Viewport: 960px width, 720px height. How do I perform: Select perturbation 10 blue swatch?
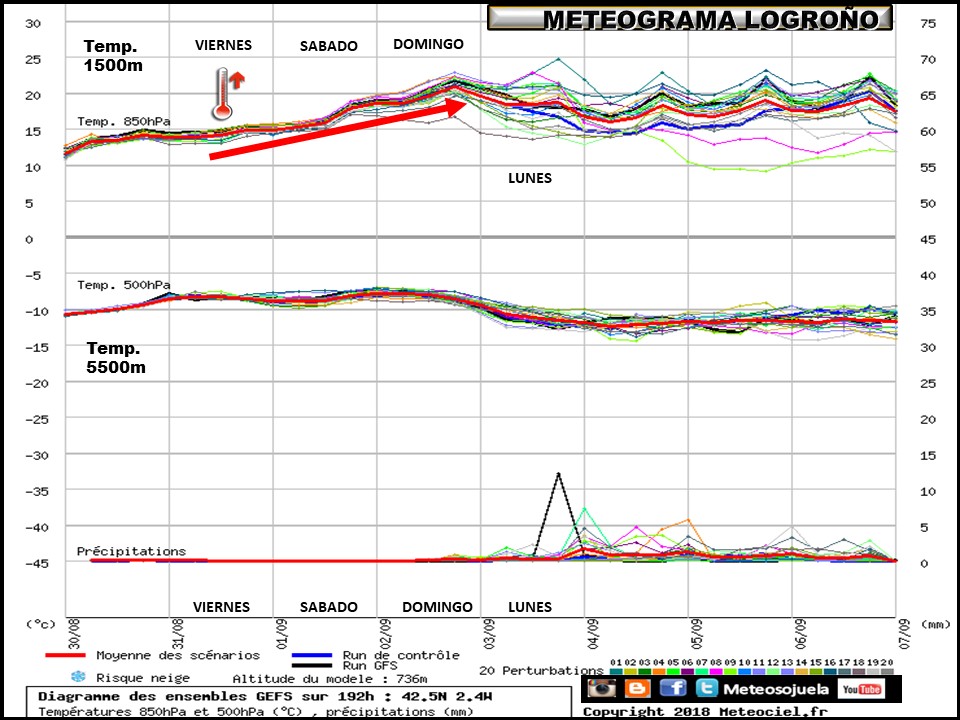pos(744,672)
